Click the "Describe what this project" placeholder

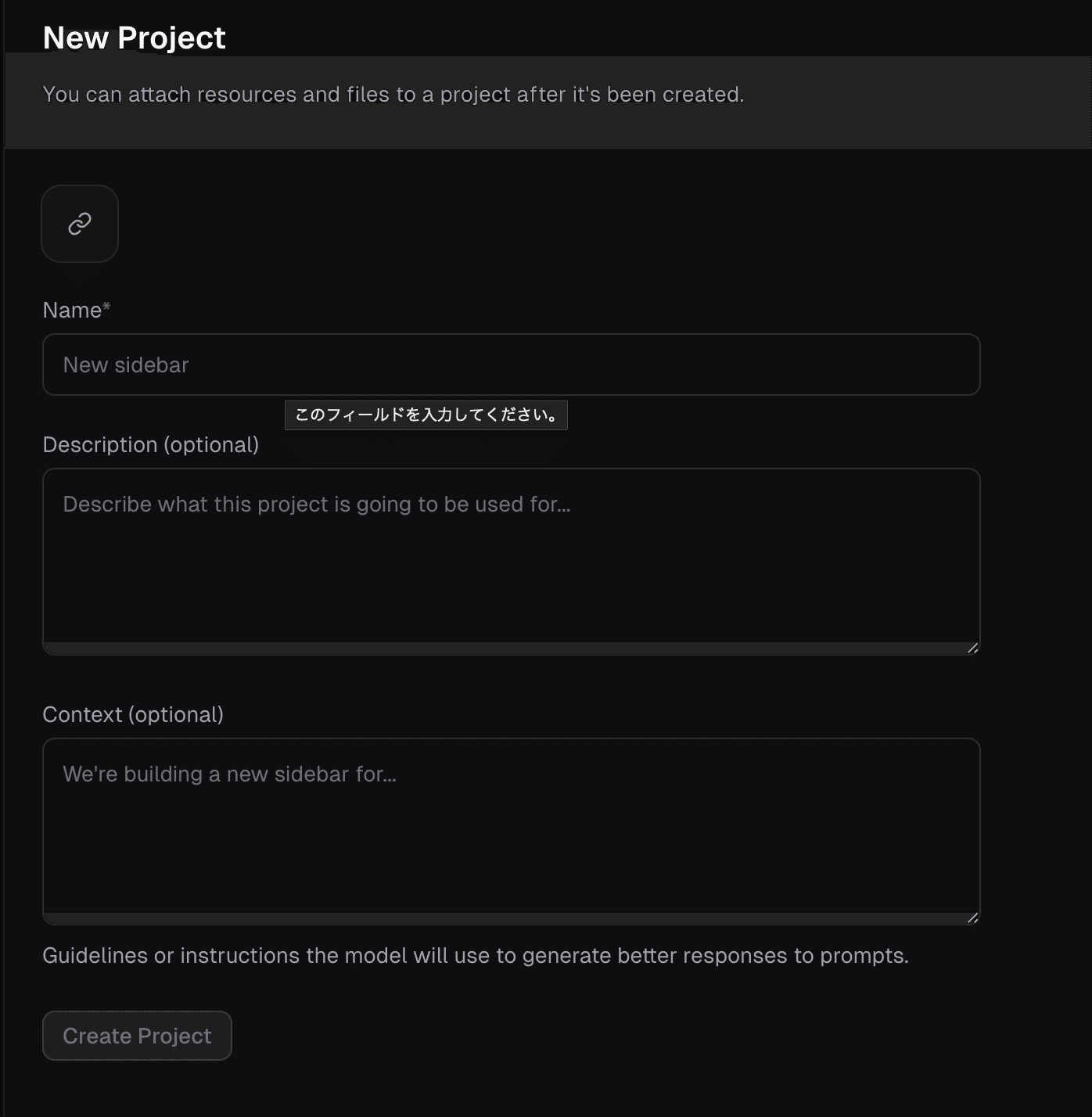(x=316, y=505)
